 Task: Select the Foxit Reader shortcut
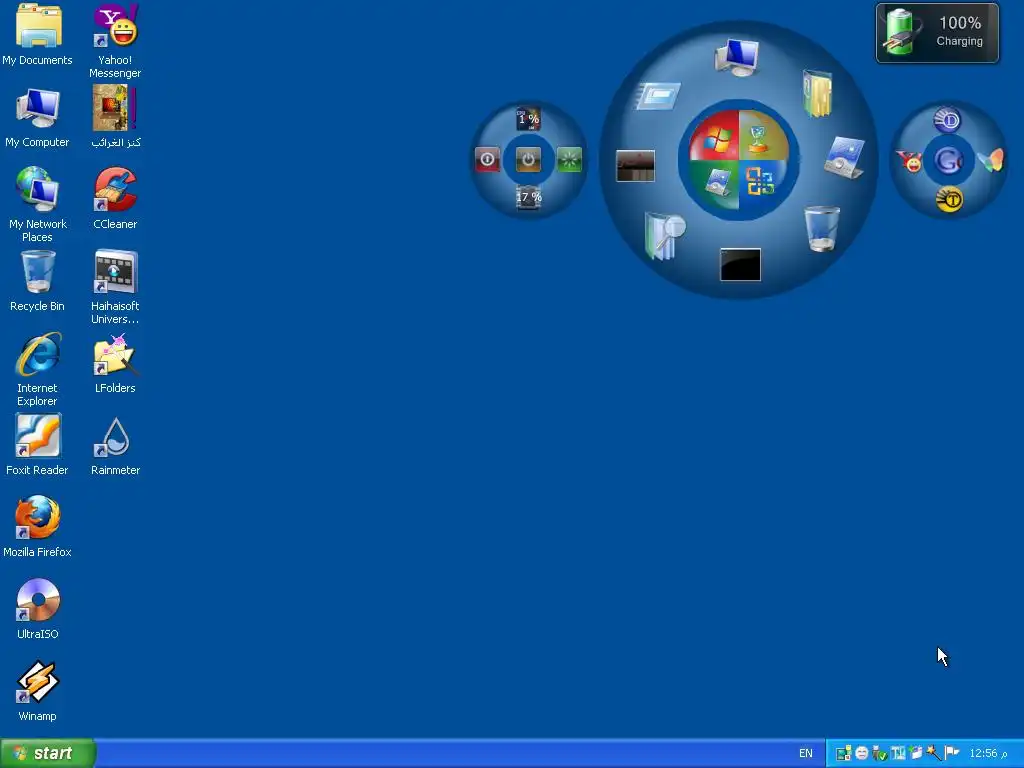[37, 445]
